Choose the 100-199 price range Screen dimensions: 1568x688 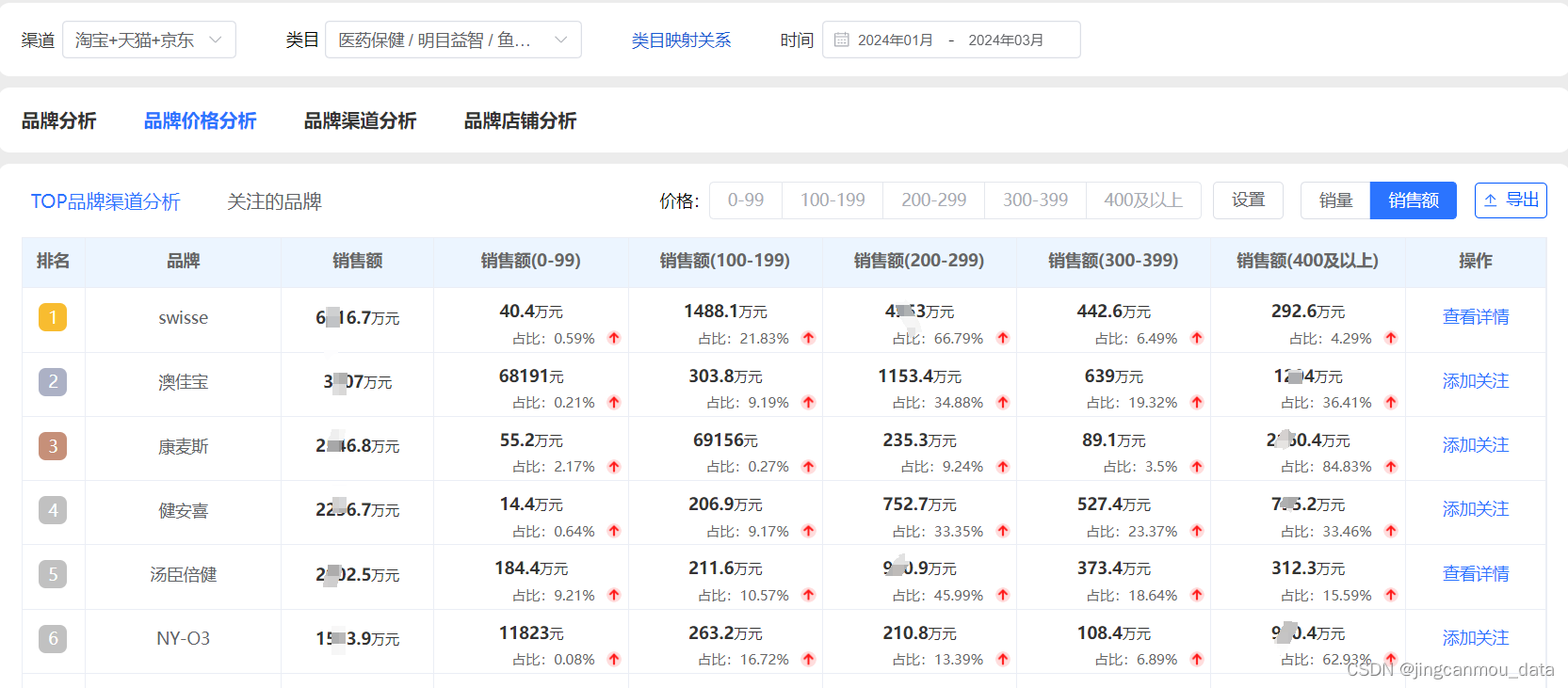(x=832, y=200)
